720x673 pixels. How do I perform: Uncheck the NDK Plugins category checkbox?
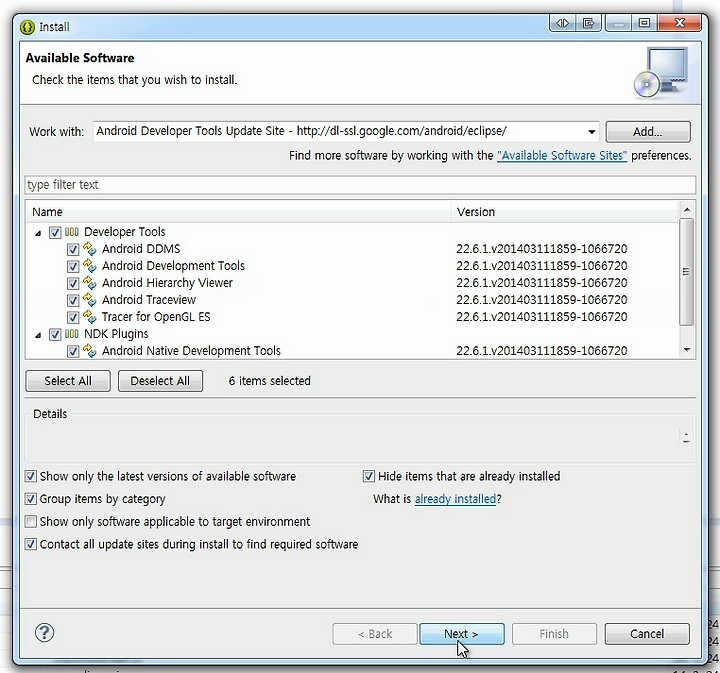click(55, 334)
